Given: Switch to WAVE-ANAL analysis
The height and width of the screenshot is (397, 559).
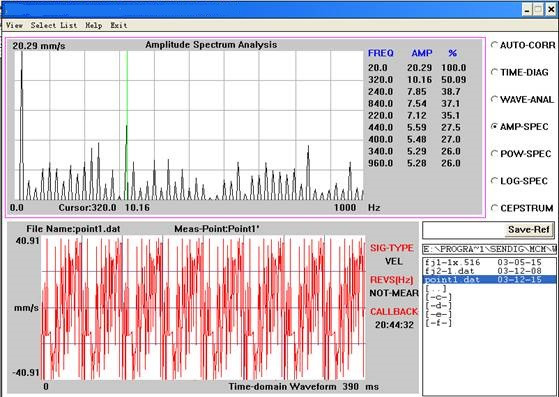Looking at the screenshot, I should click(x=522, y=99).
